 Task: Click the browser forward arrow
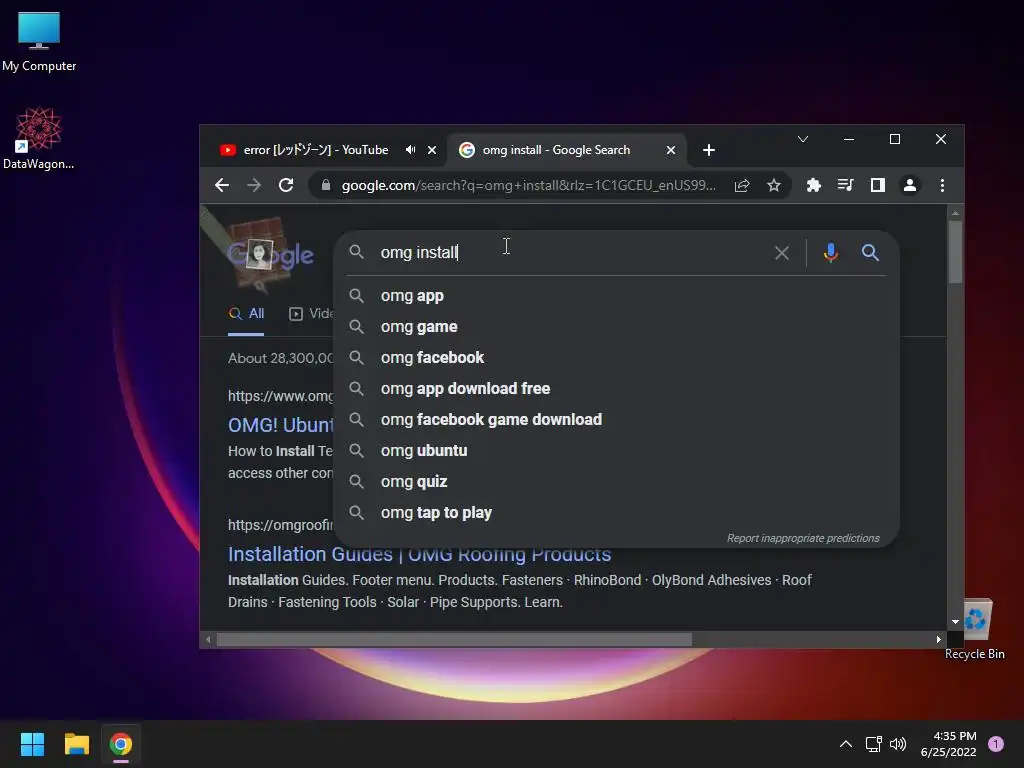[254, 185]
